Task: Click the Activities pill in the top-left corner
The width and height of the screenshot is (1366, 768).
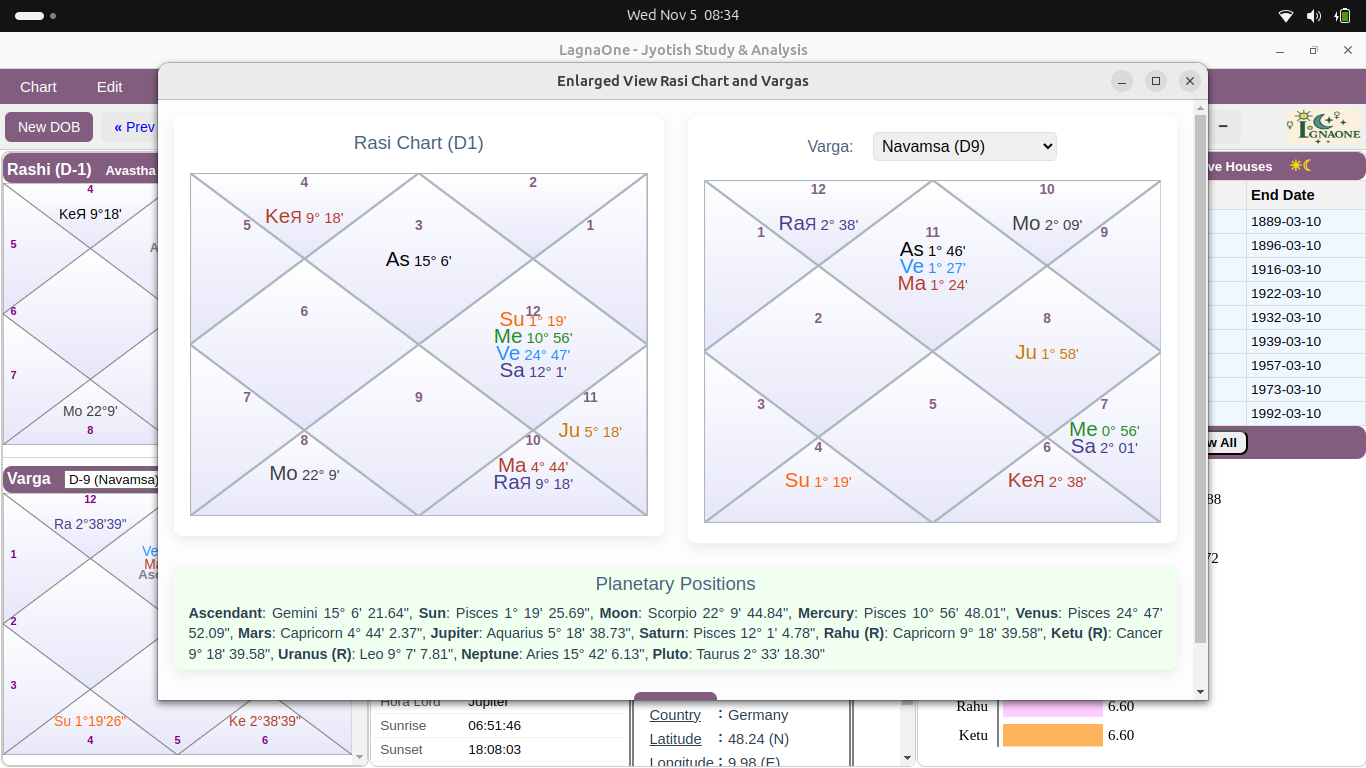Action: 36,16
